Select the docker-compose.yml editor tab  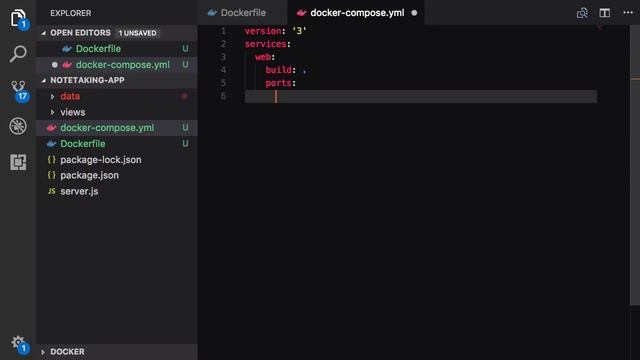[x=356, y=13]
